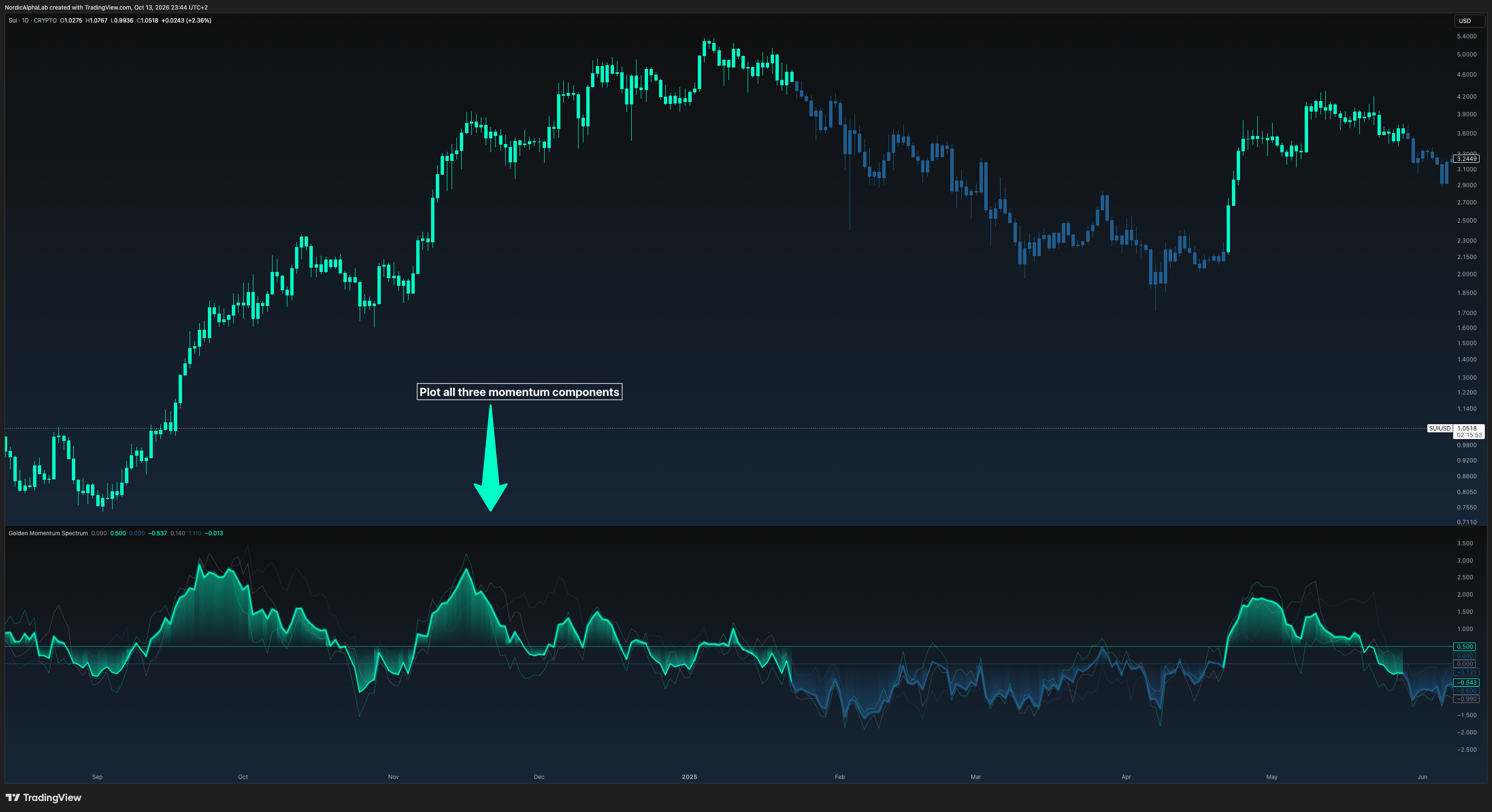Click the 1.110 value in the indicator legend
The height and width of the screenshot is (812, 1492).
coord(195,533)
